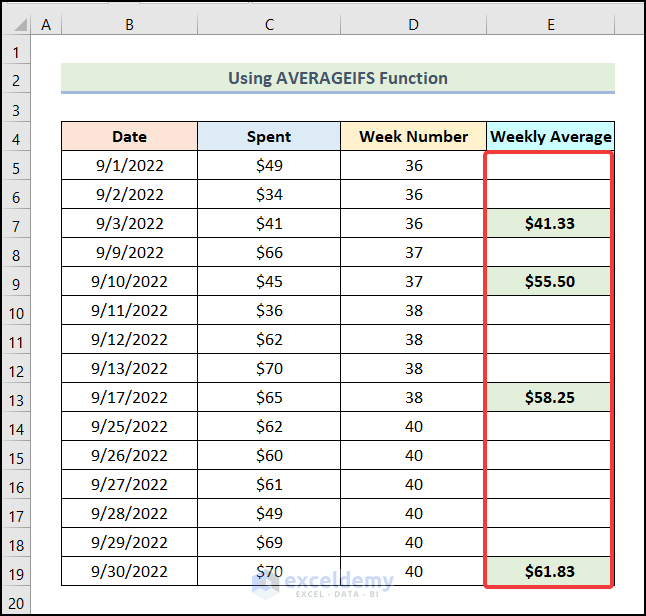Select the date cell 9/27/2022

129,484
